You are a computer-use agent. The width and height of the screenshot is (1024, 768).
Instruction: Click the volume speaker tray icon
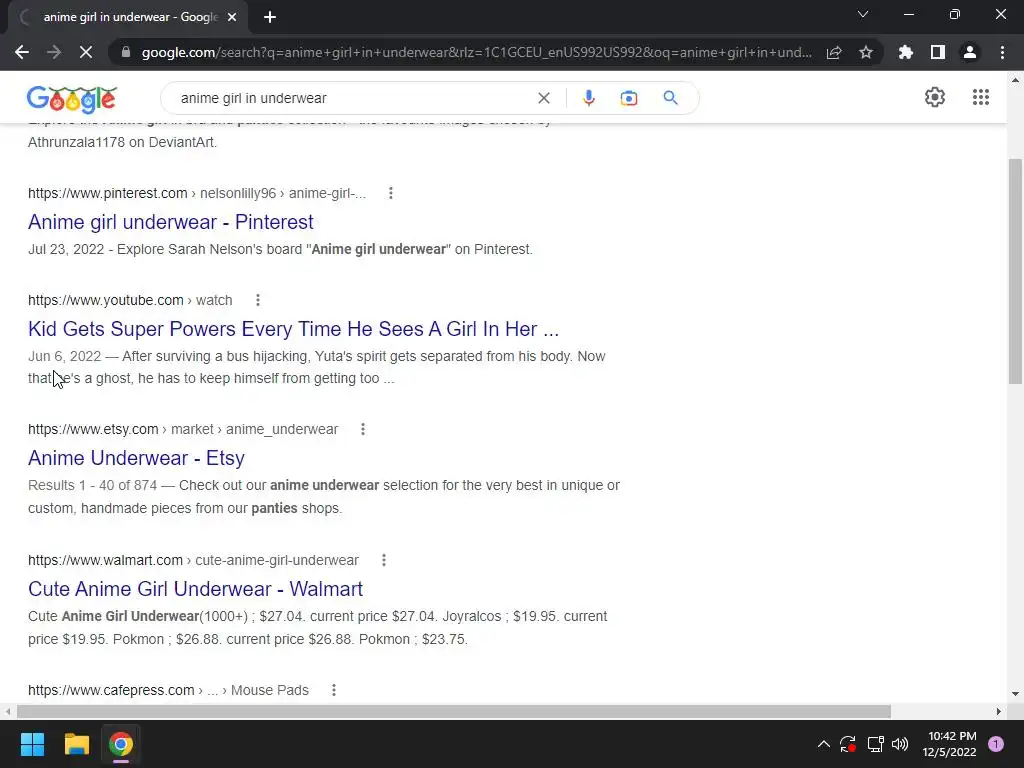pyautogui.click(x=900, y=744)
